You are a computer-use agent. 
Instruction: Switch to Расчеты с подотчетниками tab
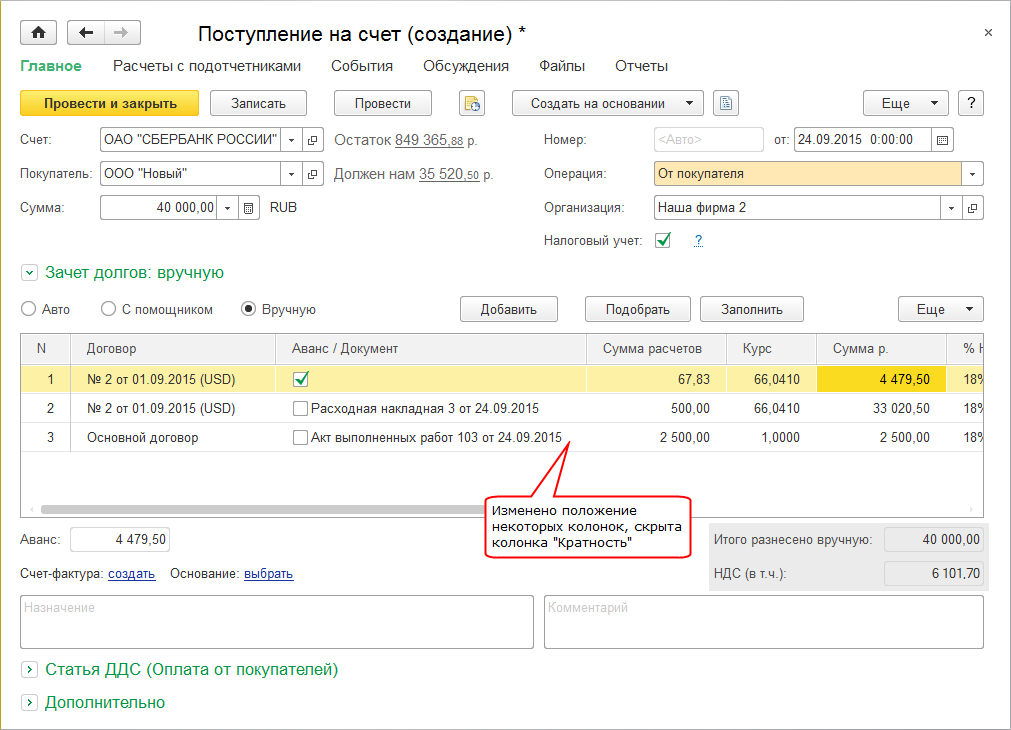coord(207,66)
